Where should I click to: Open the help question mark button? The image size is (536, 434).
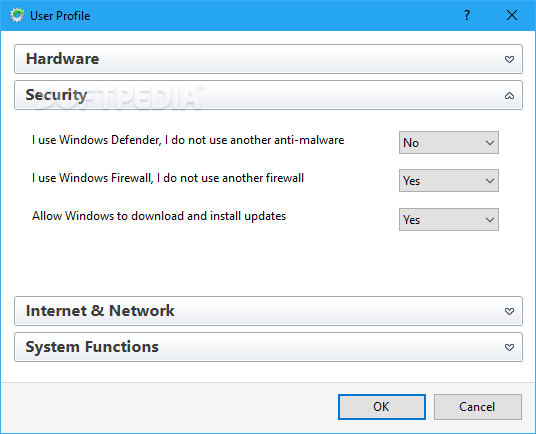(x=467, y=15)
